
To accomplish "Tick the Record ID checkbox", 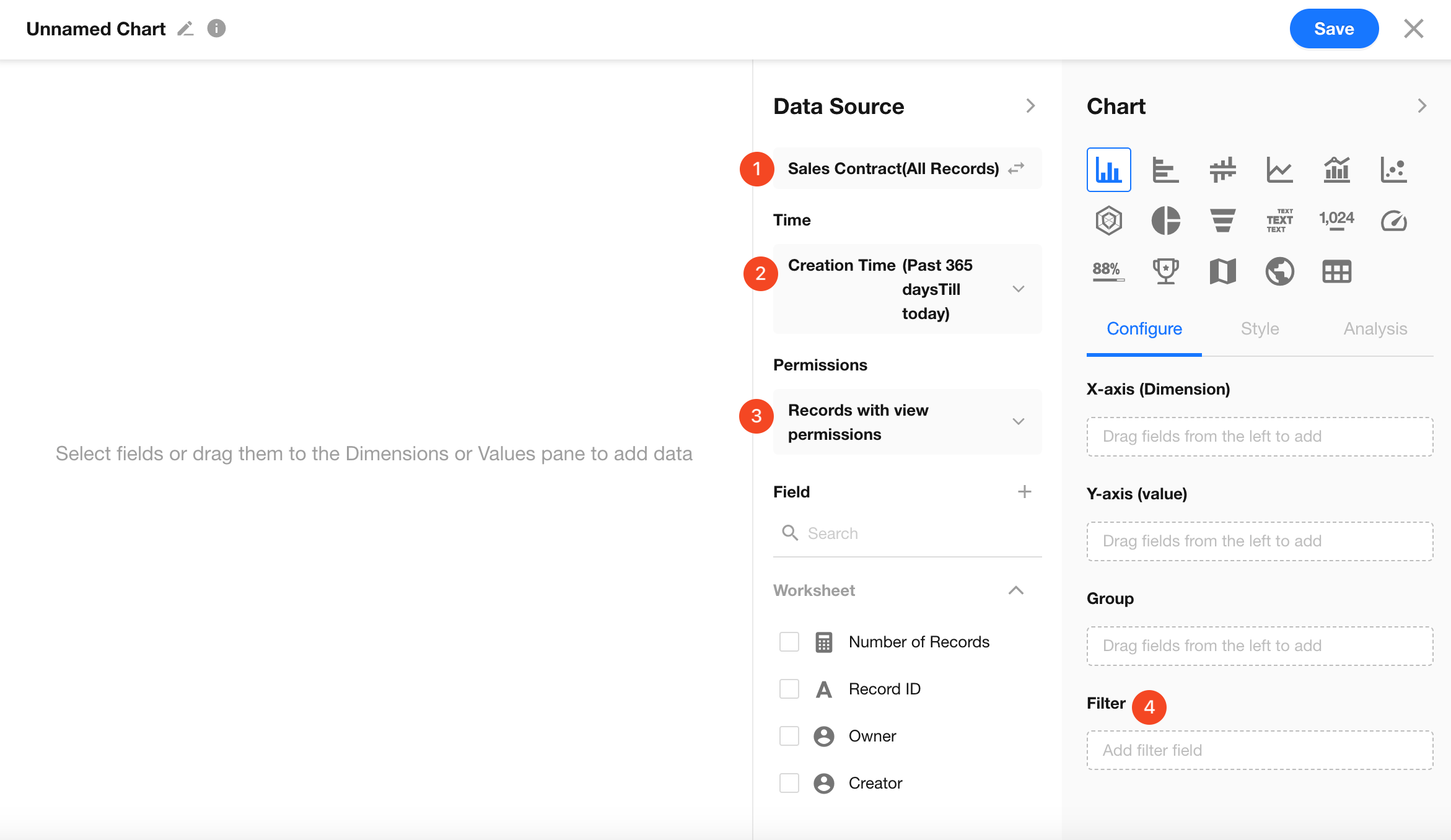I will (x=789, y=689).
